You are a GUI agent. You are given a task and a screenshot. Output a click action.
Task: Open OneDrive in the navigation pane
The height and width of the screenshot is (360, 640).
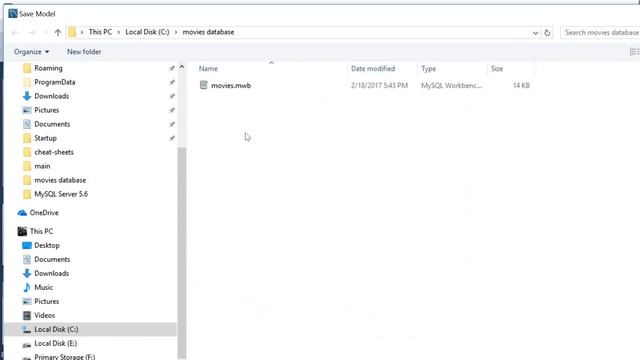[44, 213]
